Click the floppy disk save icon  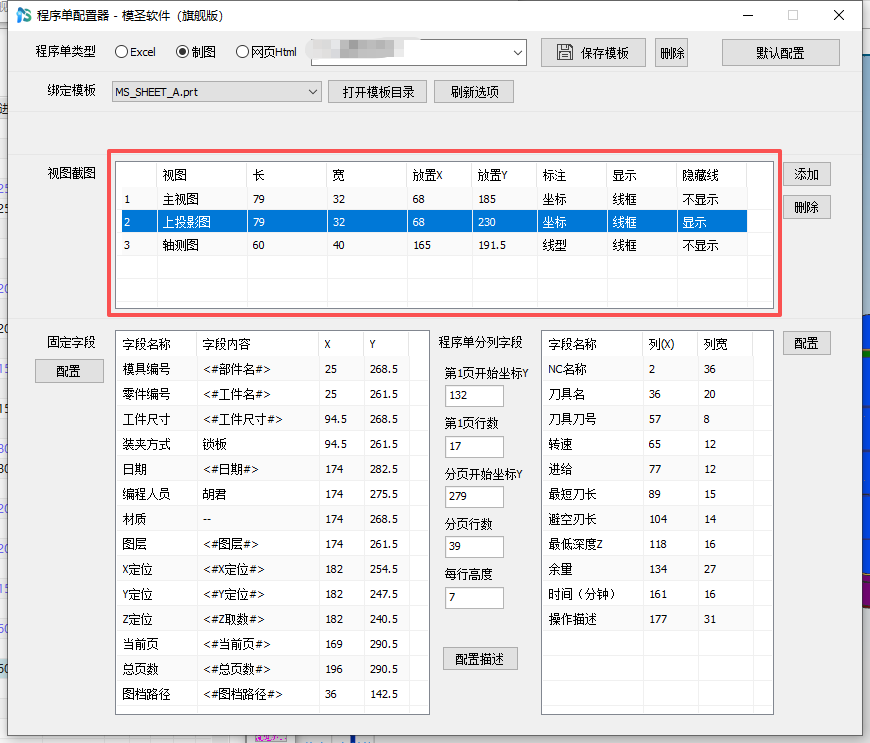[565, 52]
